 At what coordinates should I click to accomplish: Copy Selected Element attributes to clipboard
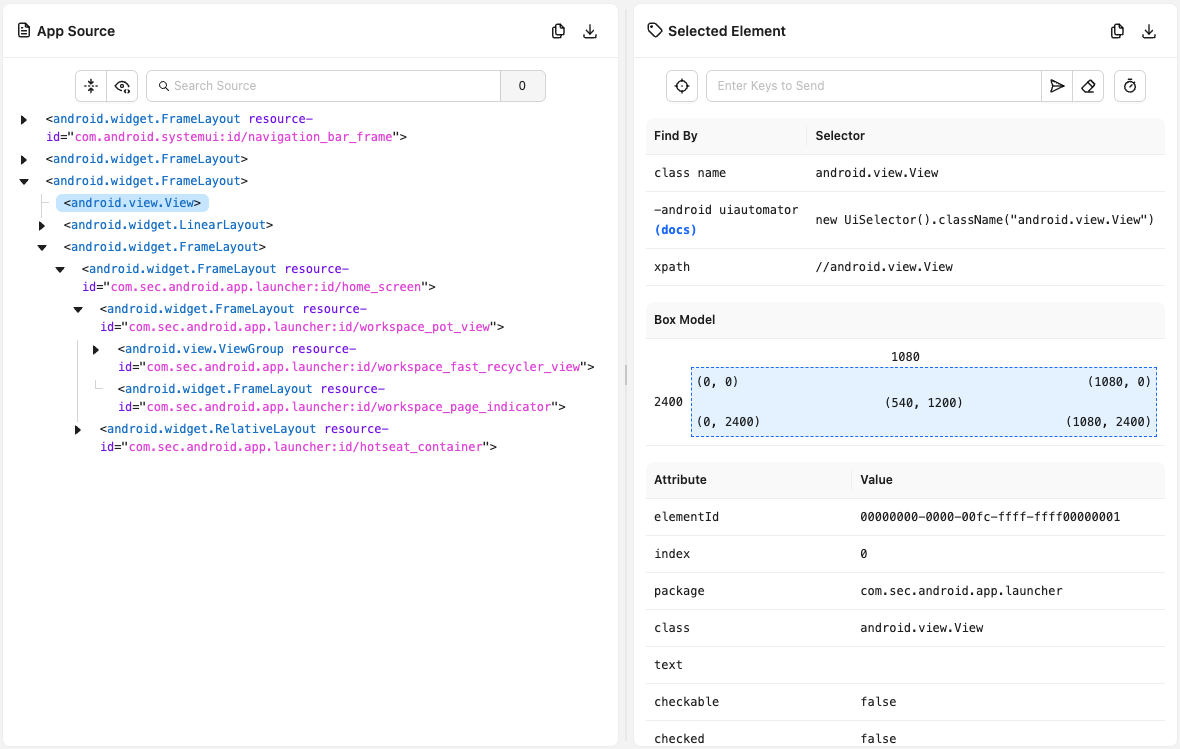click(1118, 31)
